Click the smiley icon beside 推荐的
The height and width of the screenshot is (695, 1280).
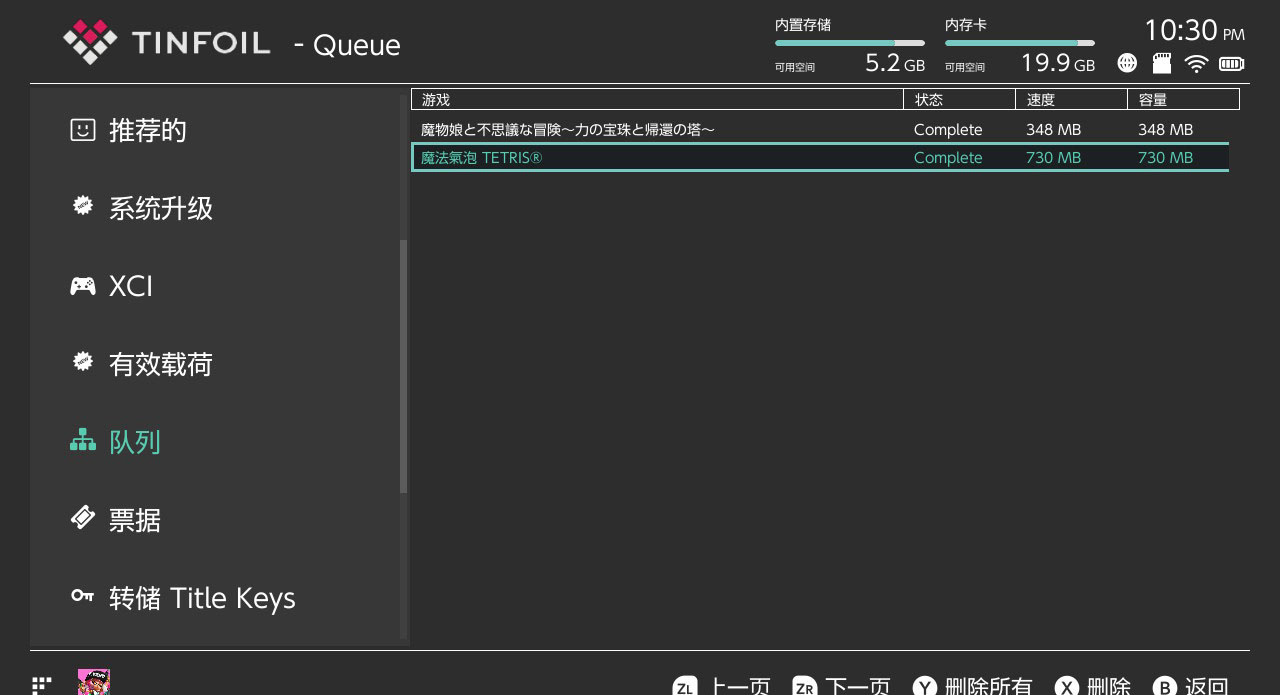tap(83, 130)
